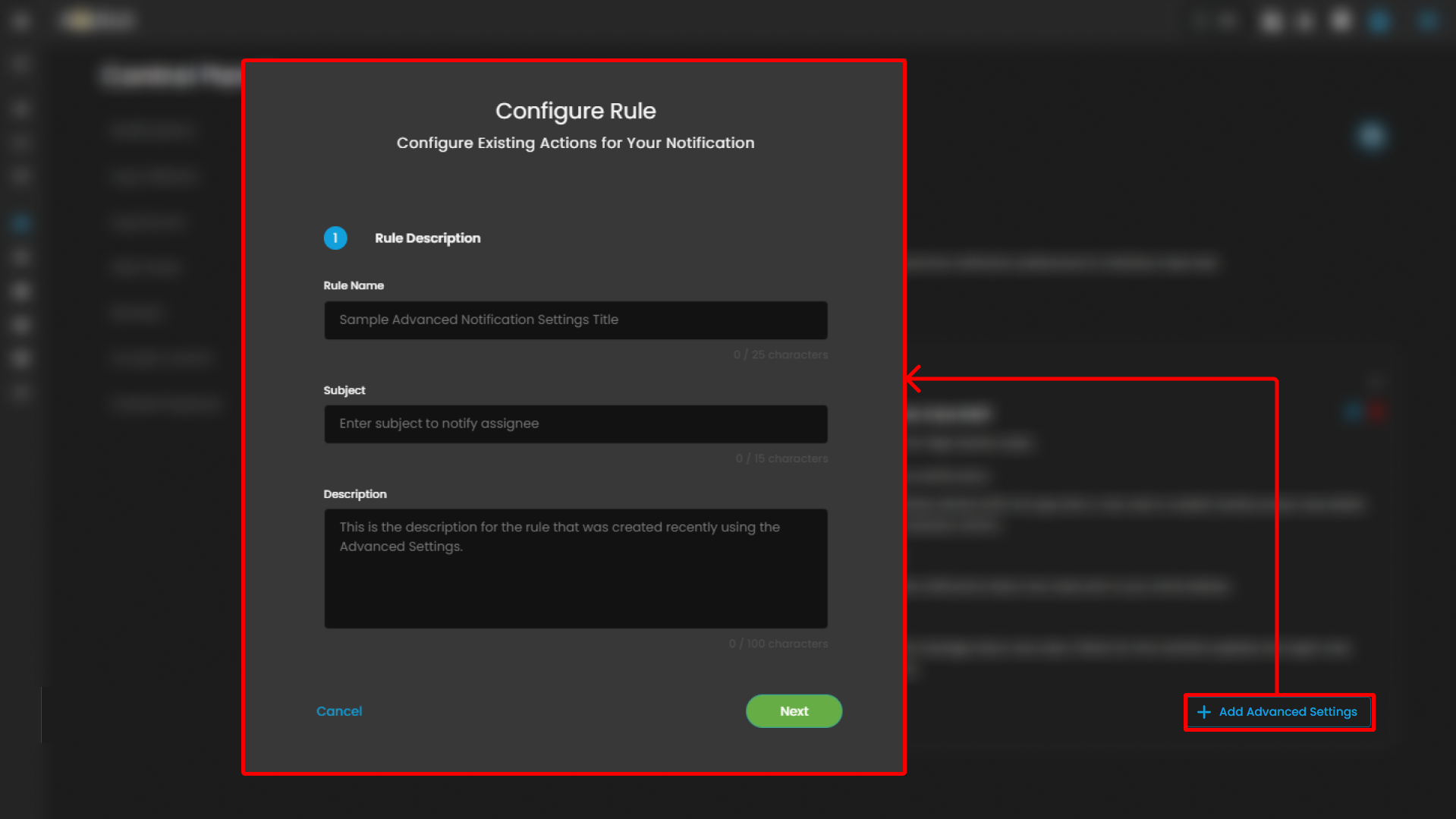Click the Next button
The image size is (1456, 819).
pos(794,711)
